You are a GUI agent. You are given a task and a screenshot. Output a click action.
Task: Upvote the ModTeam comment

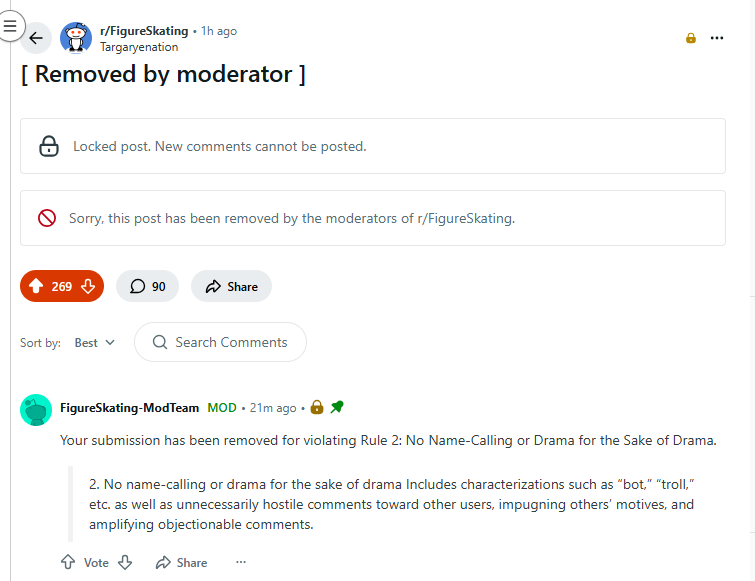(68, 562)
